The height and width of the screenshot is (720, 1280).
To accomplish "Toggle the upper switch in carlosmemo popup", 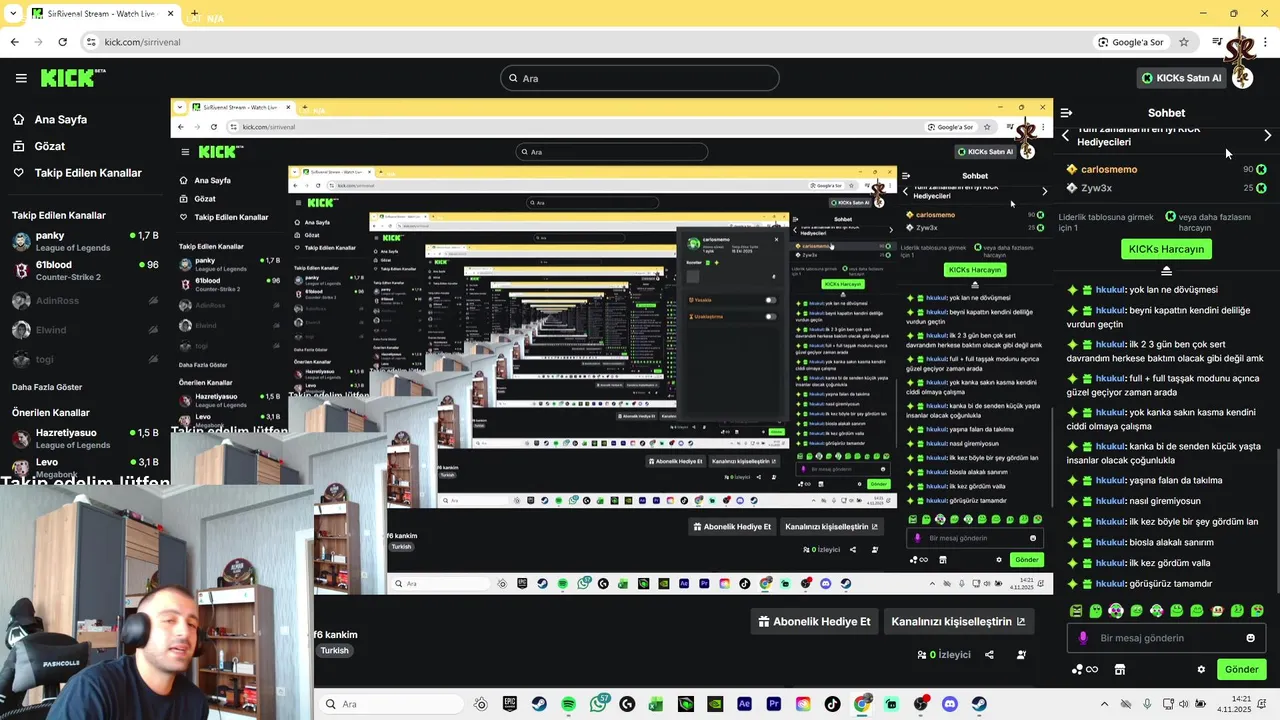I will (770, 300).
